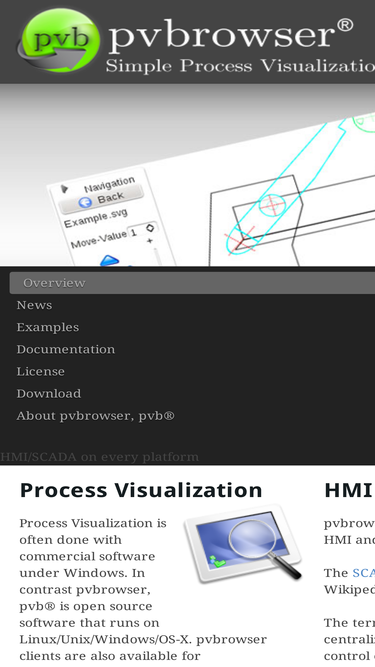This screenshot has width=375, height=667.
Task: Click the magnifying glass monitor image
Action: tap(243, 544)
